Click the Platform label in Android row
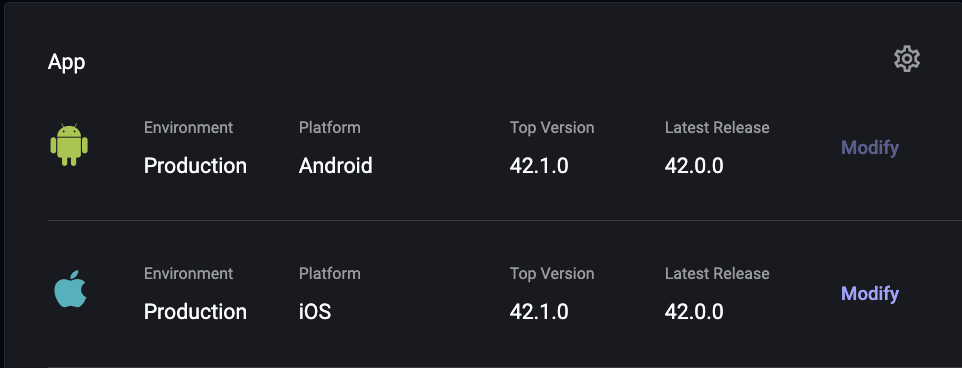 (329, 128)
